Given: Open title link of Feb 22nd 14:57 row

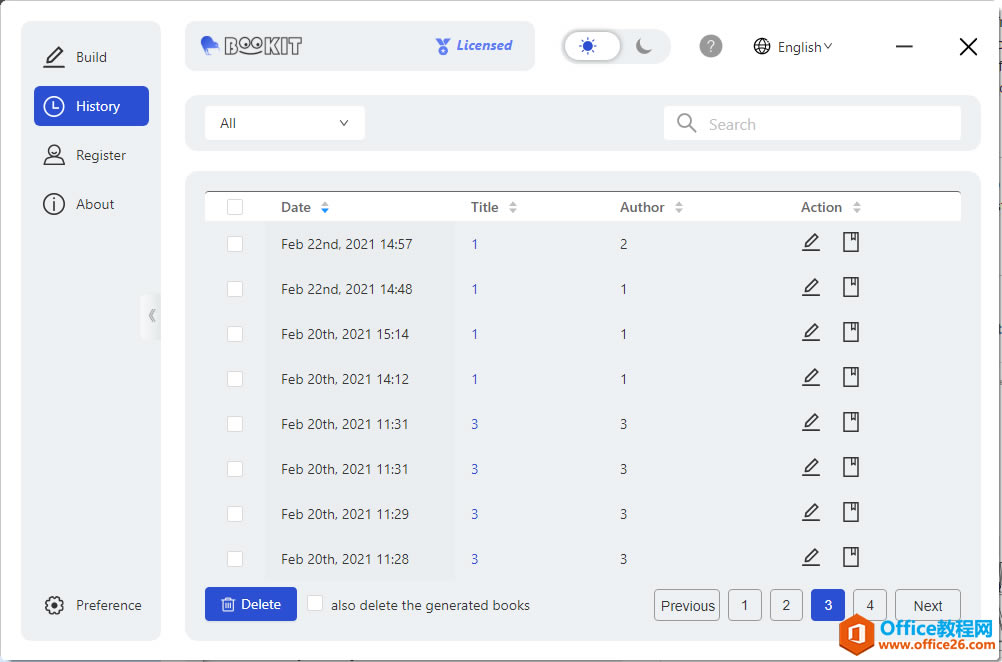Looking at the screenshot, I should 475,244.
